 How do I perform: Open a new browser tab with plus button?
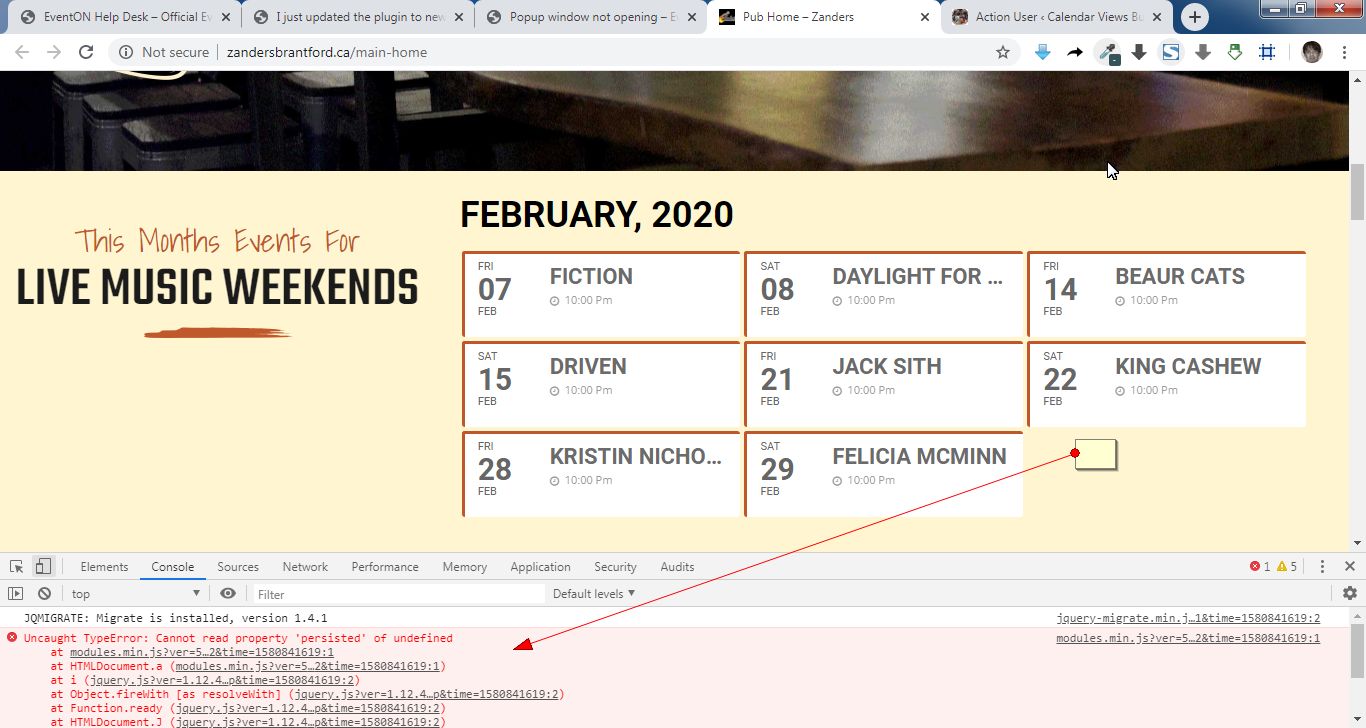coord(1195,17)
